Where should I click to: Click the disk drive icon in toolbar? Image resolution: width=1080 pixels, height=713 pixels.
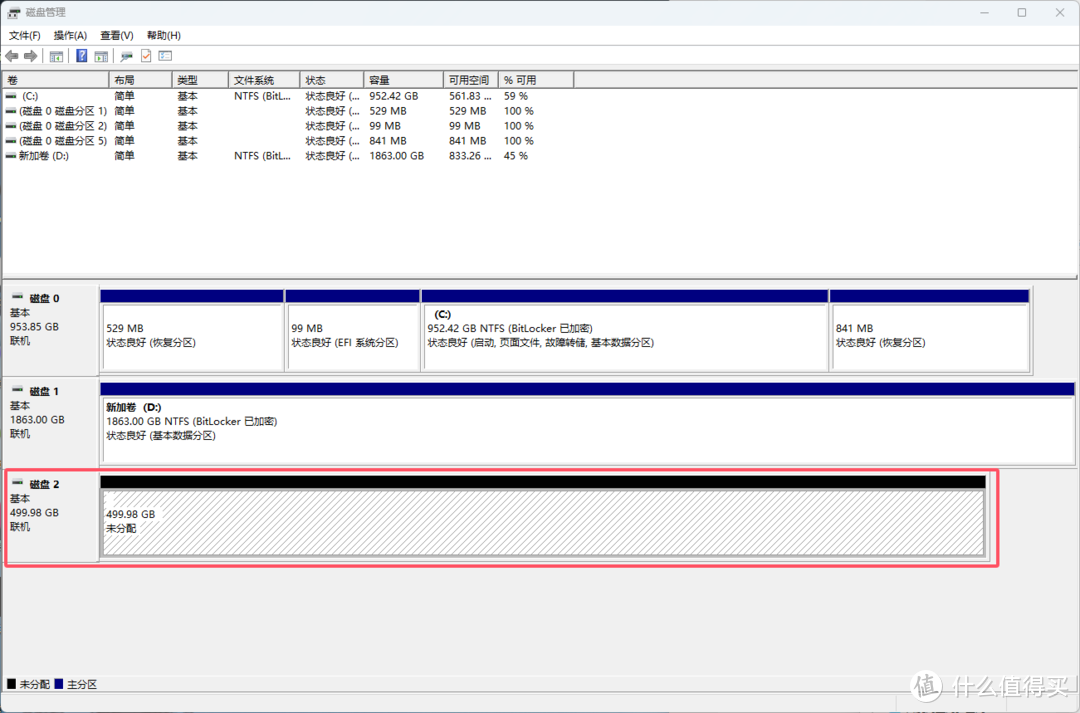click(127, 56)
